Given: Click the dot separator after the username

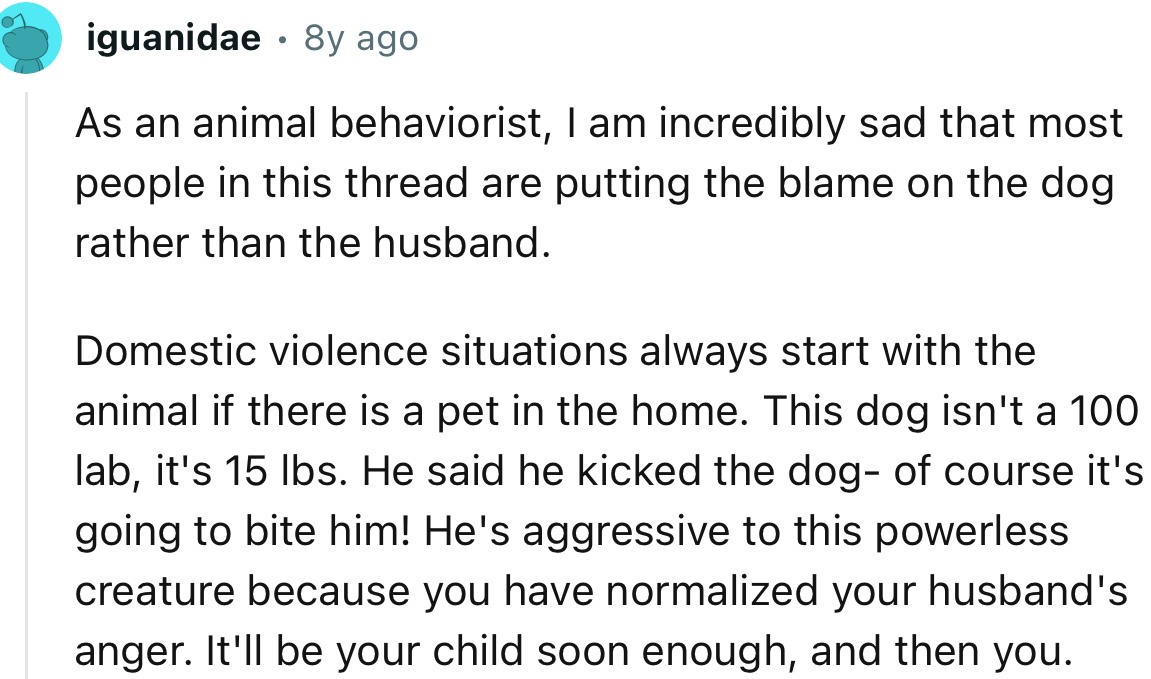Looking at the screenshot, I should [283, 40].
